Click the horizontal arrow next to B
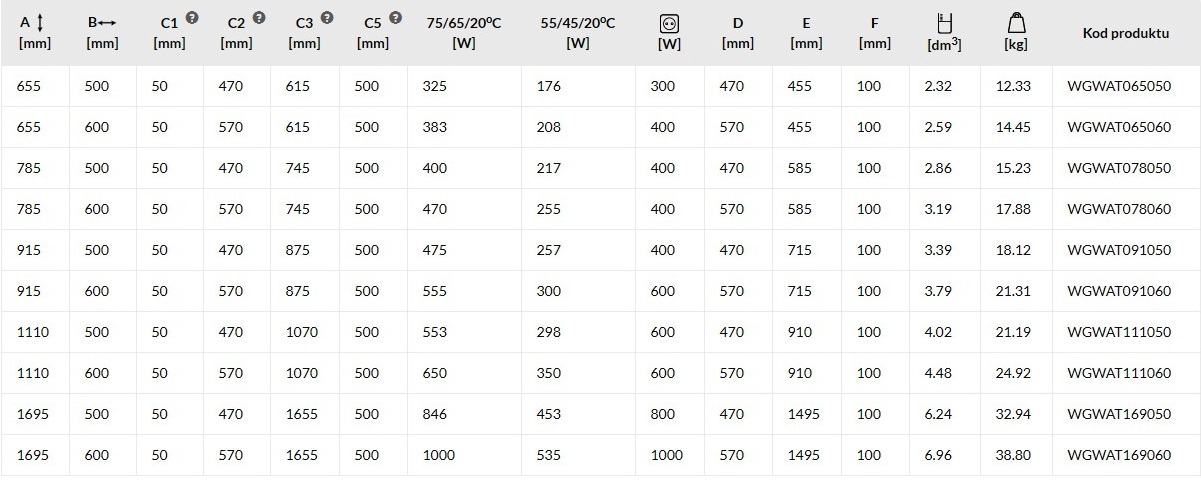1201x483 pixels. click(107, 22)
